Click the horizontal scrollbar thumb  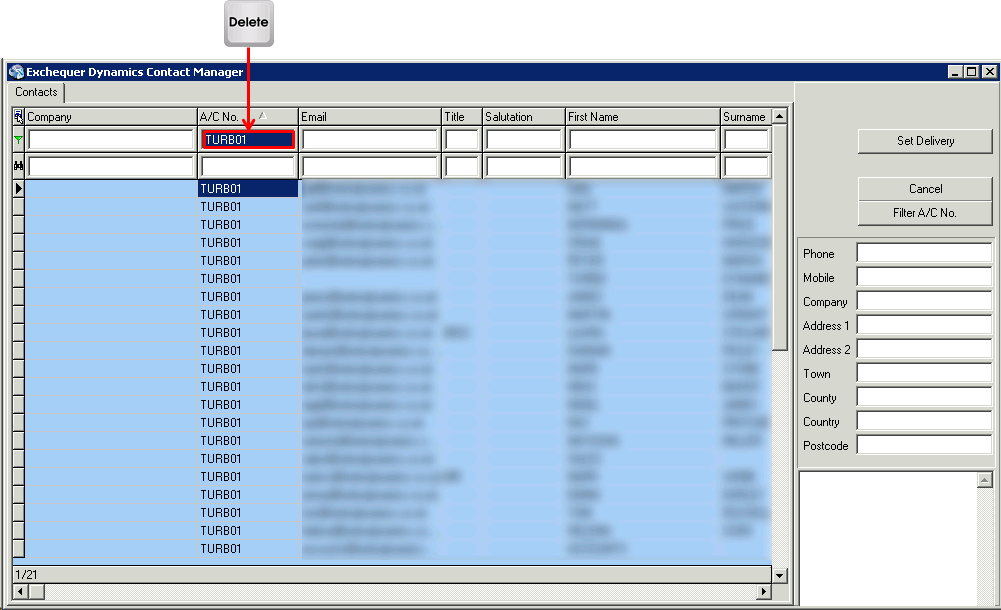36,591
